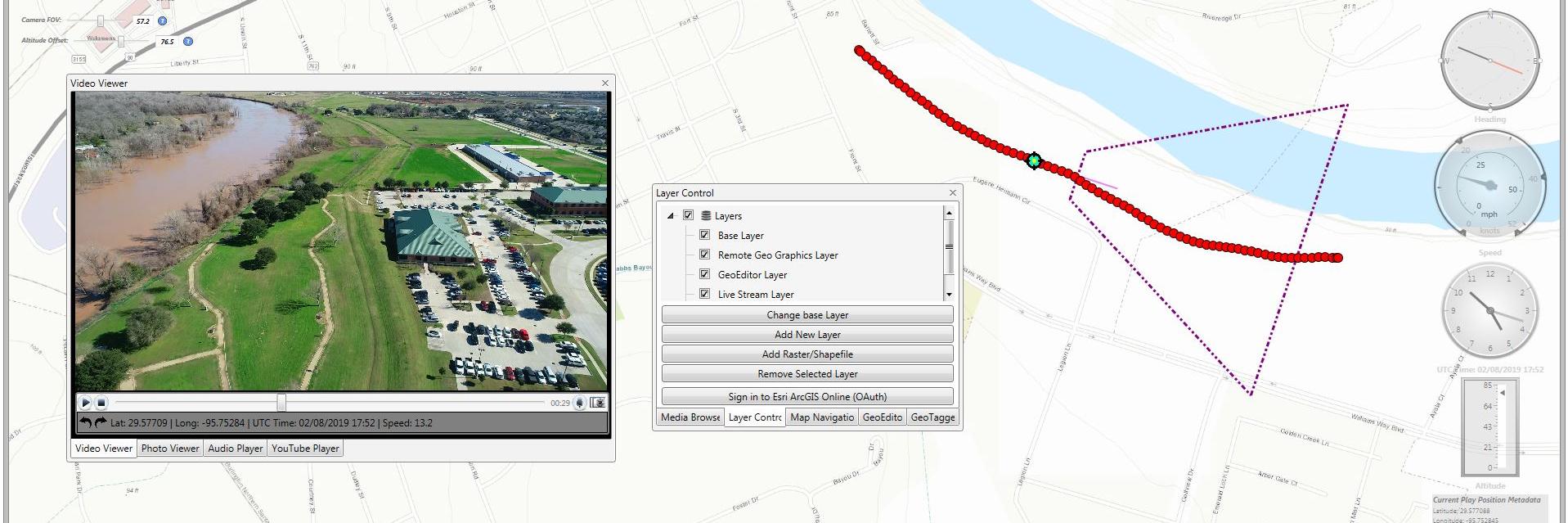Click the Lat/Long/UTC status text in Video Viewer
This screenshot has height=523, width=1568.
pyautogui.click(x=271, y=423)
